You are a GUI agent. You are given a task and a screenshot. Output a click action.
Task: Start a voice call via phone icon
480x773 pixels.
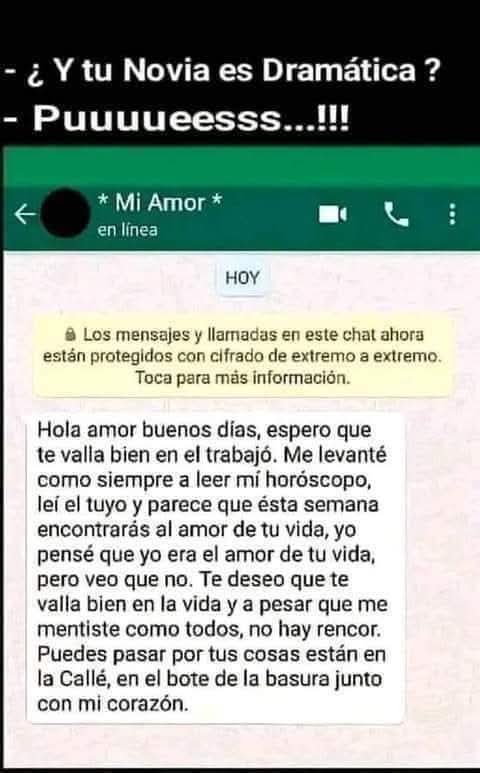pos(396,214)
